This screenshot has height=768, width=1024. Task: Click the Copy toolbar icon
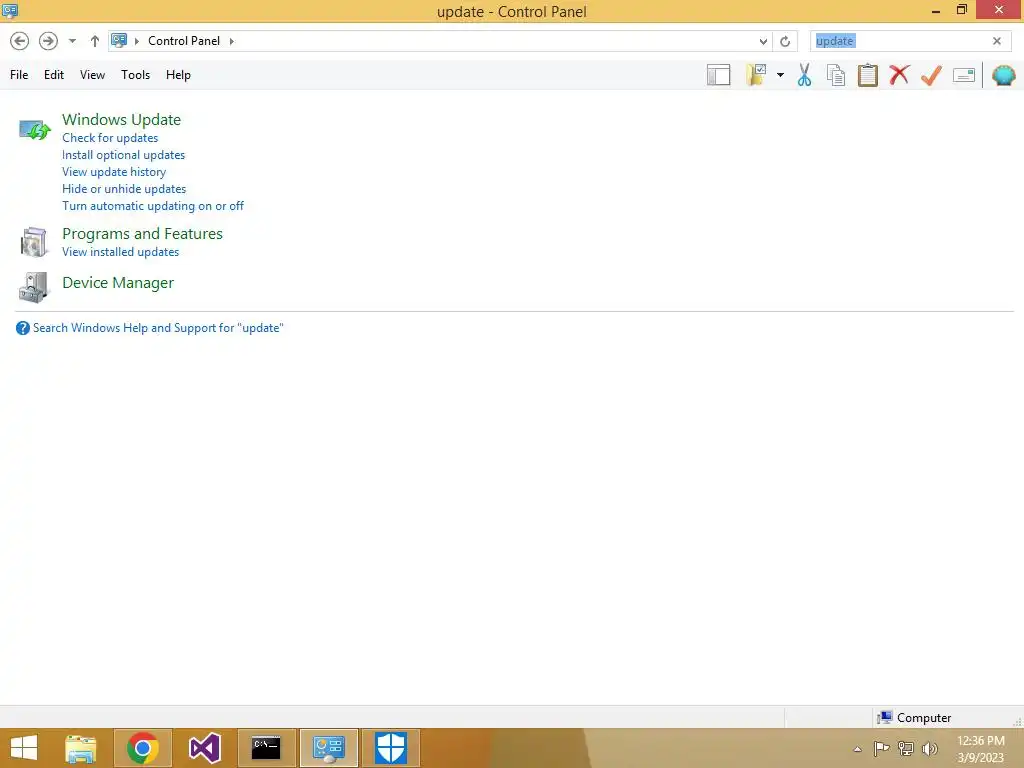pos(836,75)
